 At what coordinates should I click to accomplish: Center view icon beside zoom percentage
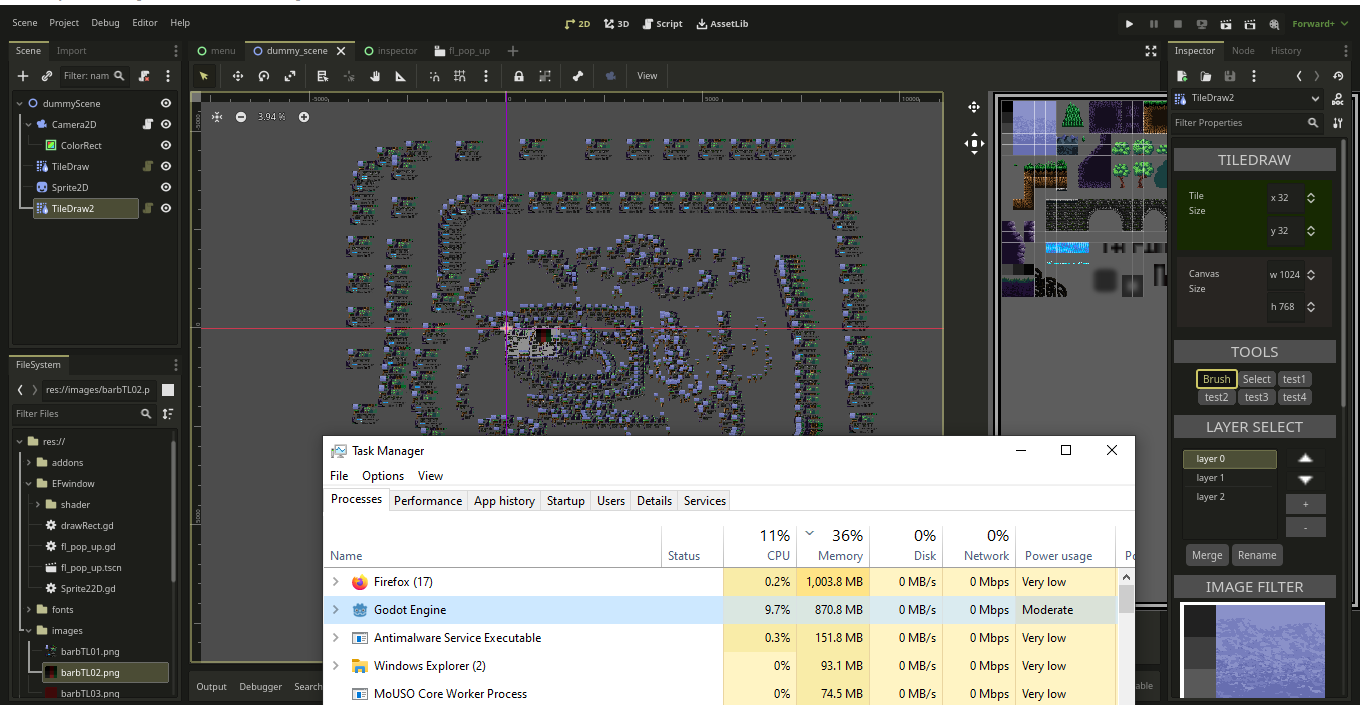(217, 117)
